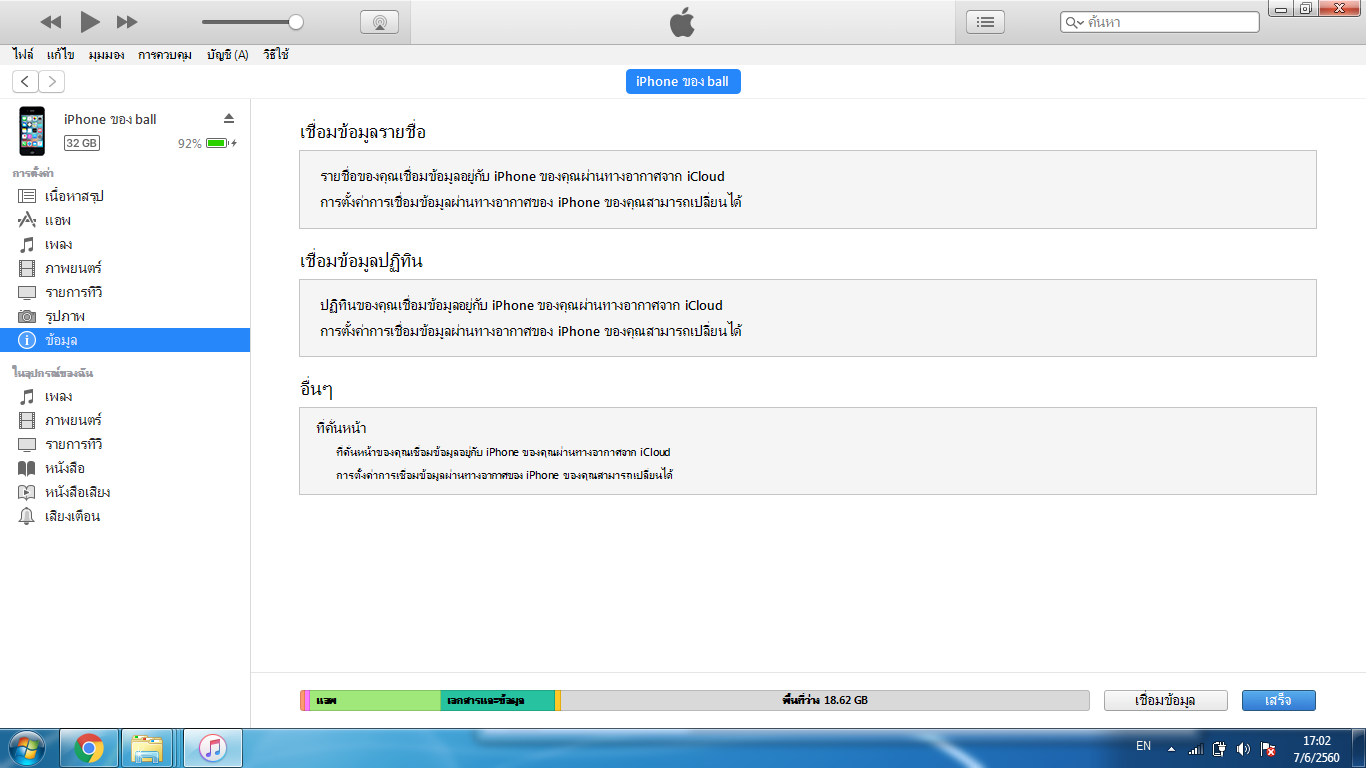Viewport: 1366px width, 768px height.
Task: Select รายการทีวี under การตั้งค่า settings section
Action: (x=125, y=292)
